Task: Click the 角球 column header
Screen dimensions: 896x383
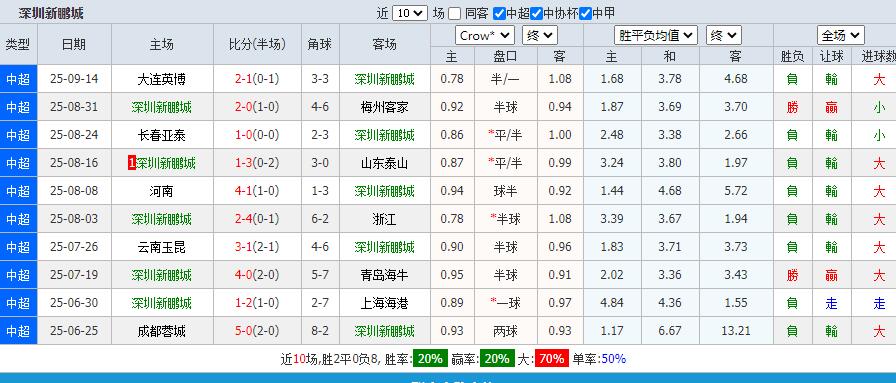Action: [320, 45]
